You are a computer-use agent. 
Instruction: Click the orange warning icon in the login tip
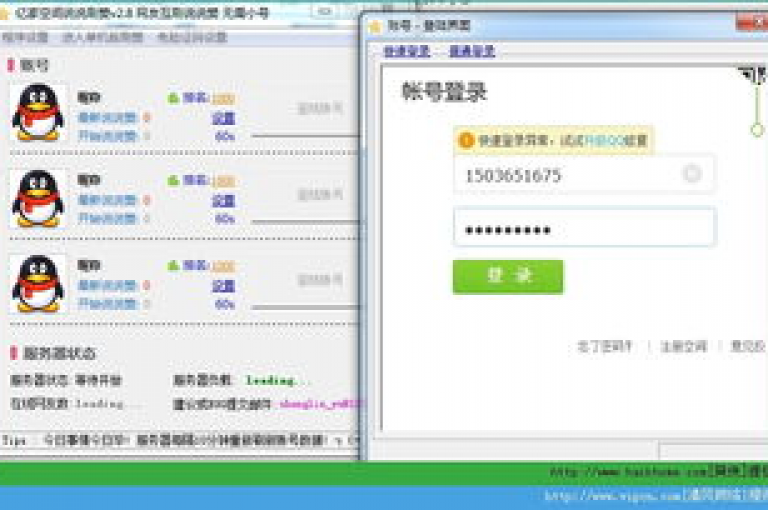pyautogui.click(x=466, y=140)
